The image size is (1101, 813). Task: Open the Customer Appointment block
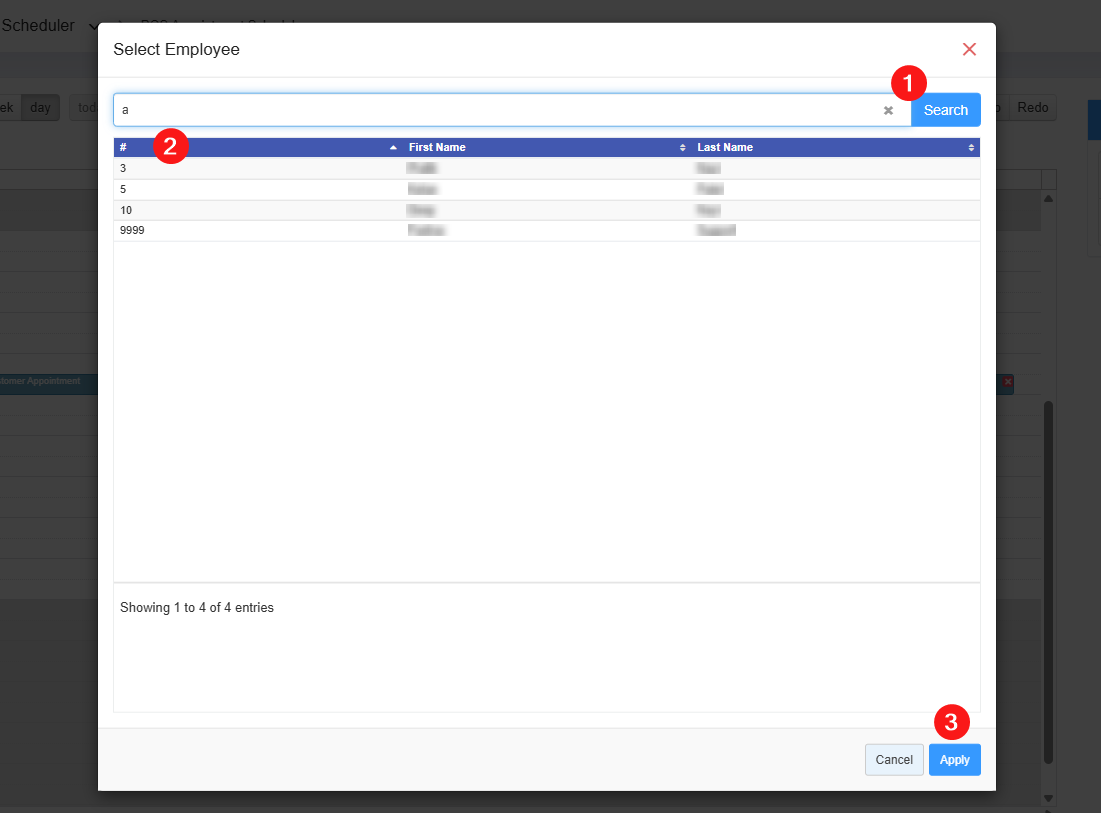tap(45, 382)
